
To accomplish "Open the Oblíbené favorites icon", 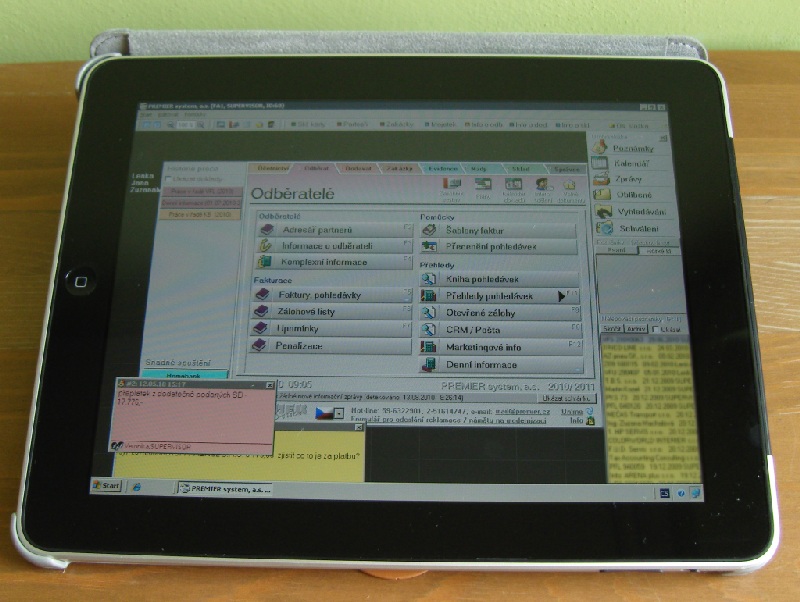I will tap(602, 195).
